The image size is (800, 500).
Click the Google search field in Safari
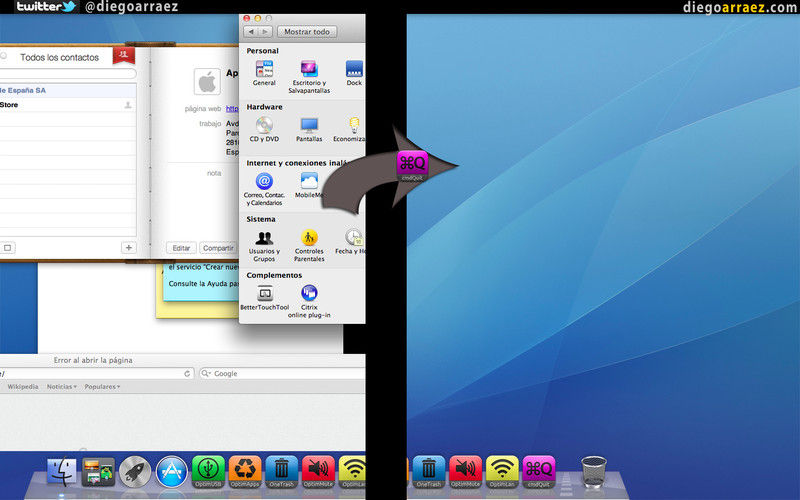(282, 373)
